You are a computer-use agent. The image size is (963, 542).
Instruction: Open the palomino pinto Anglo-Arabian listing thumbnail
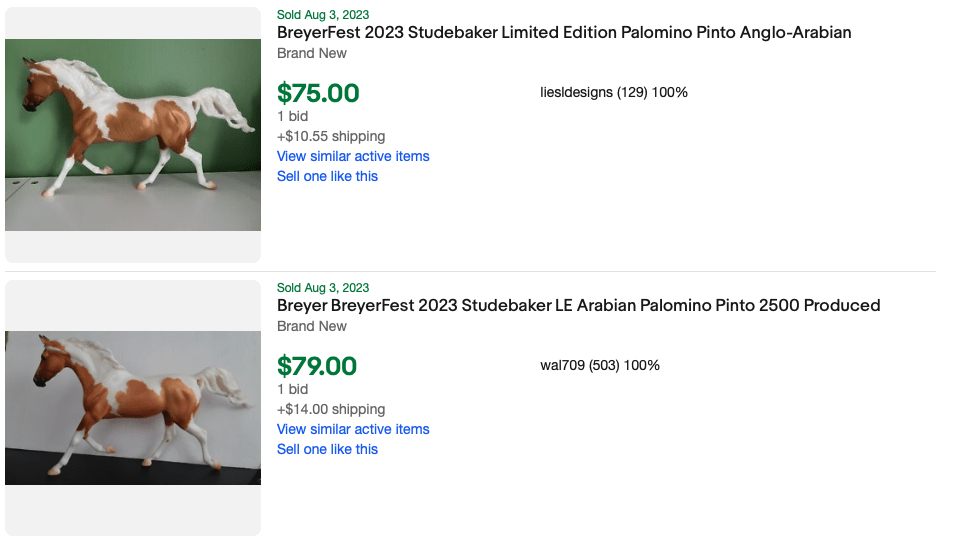pyautogui.click(x=133, y=135)
